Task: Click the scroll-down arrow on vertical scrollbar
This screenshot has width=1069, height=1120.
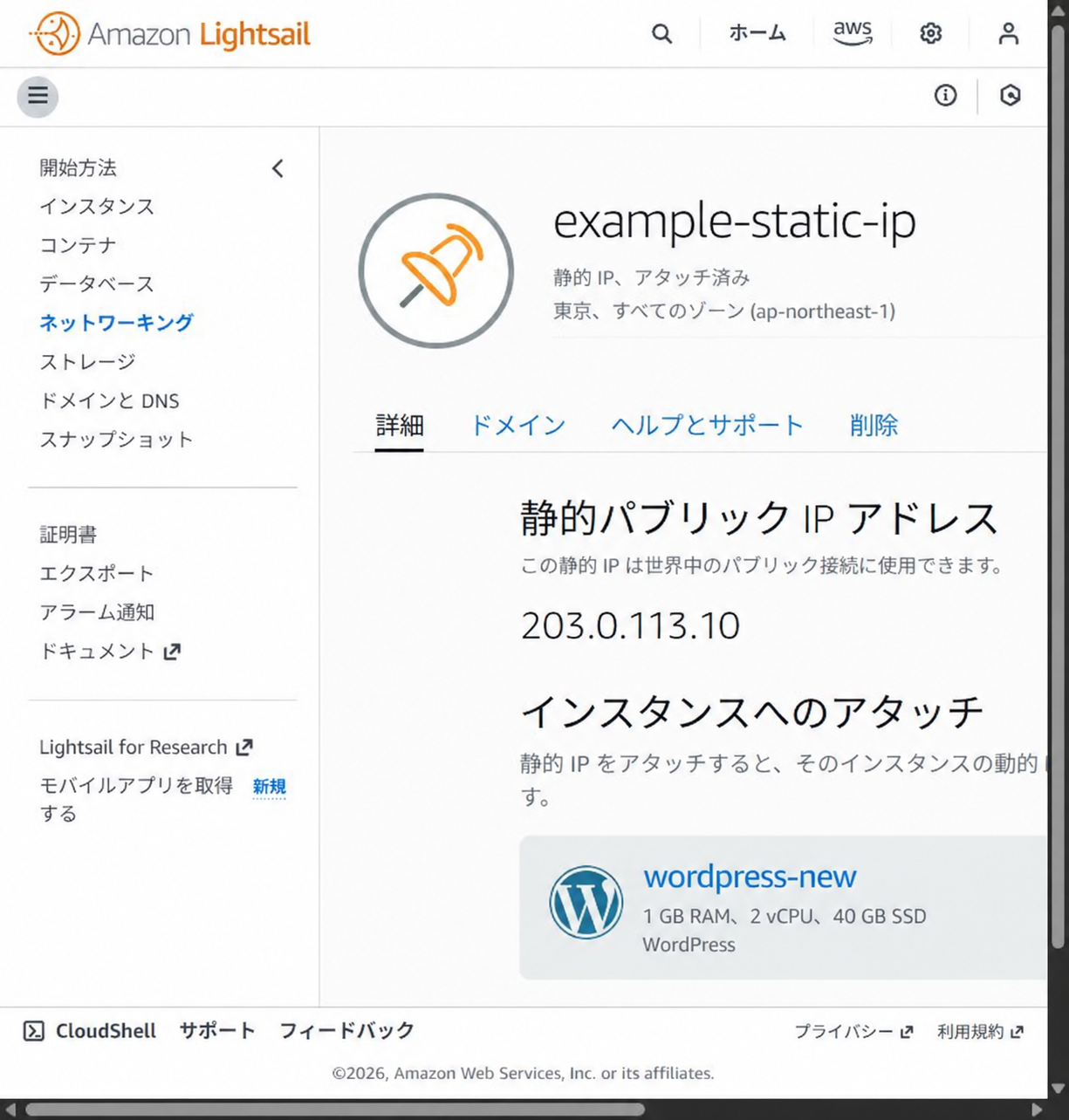Action: click(1058, 1088)
